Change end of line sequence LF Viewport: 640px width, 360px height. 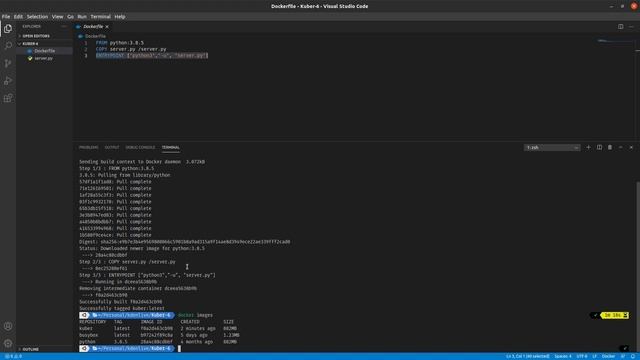(595, 356)
